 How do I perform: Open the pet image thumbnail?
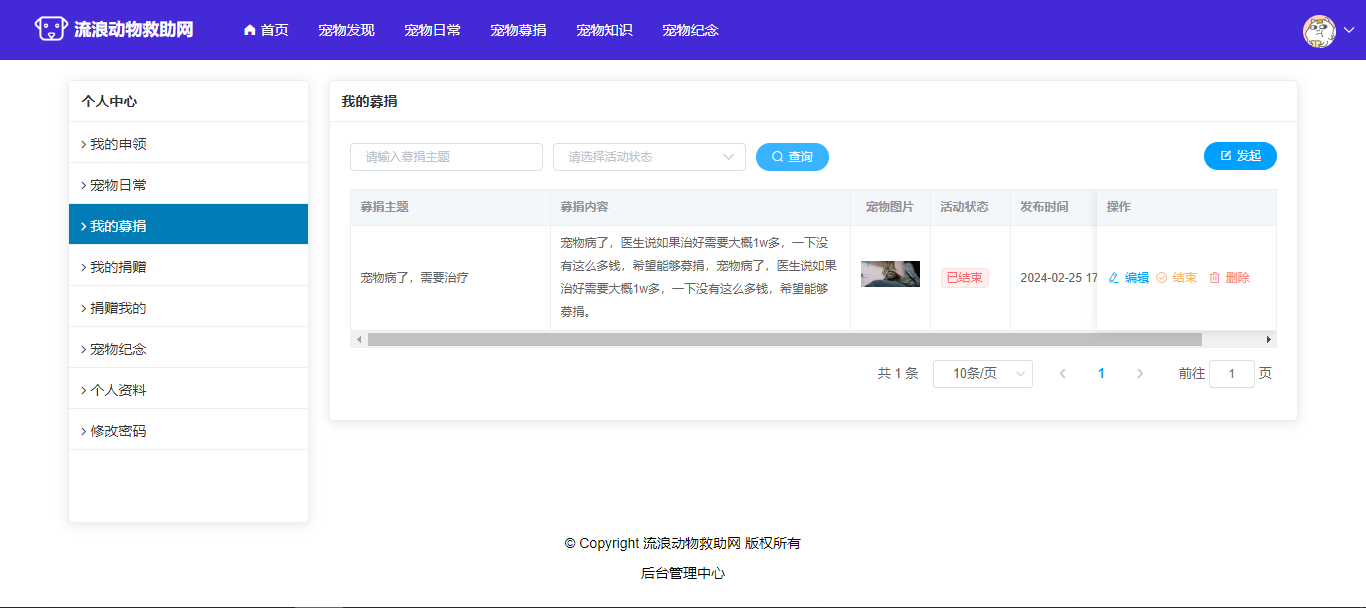890,274
